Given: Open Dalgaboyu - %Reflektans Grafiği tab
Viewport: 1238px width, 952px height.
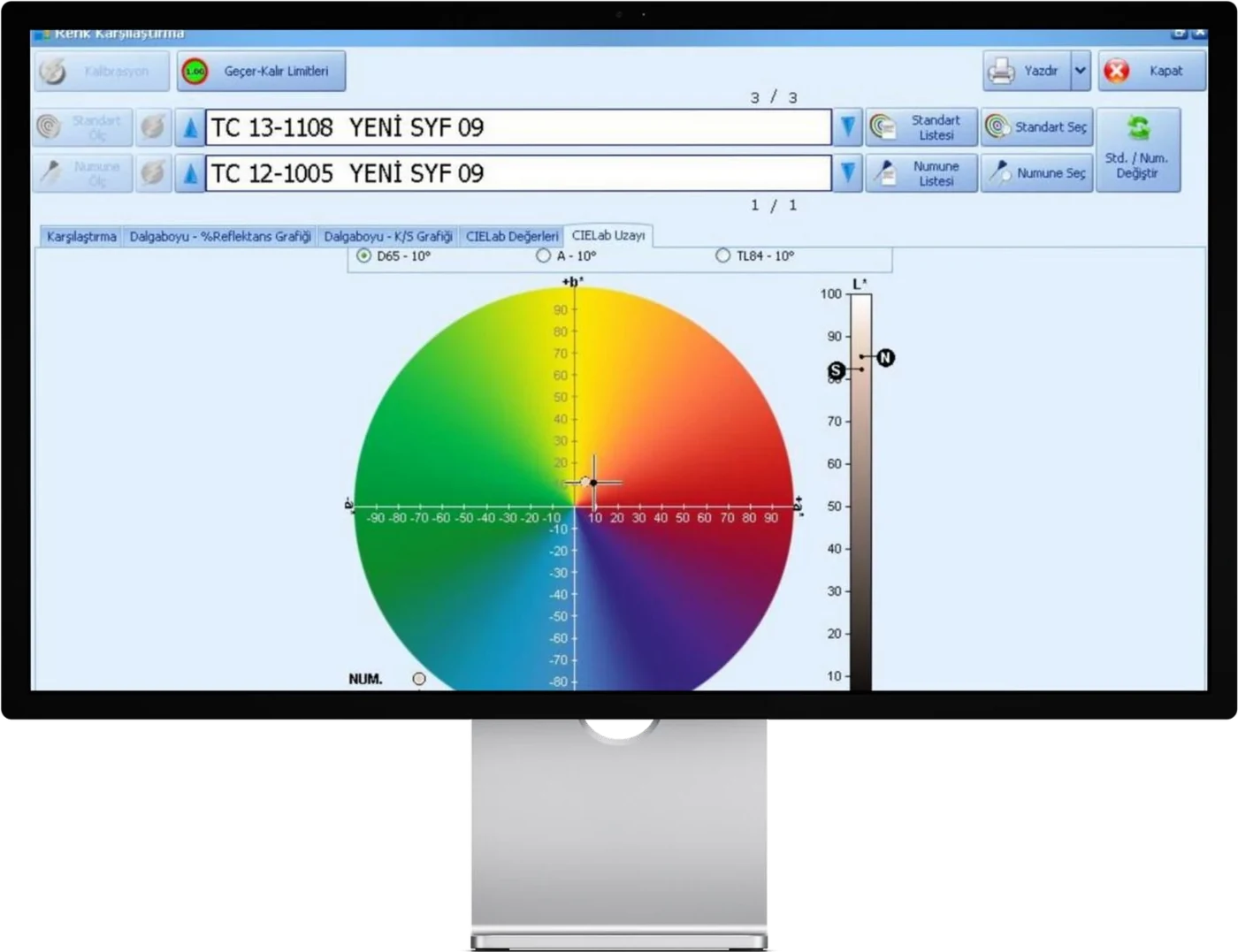Looking at the screenshot, I should click(x=220, y=236).
